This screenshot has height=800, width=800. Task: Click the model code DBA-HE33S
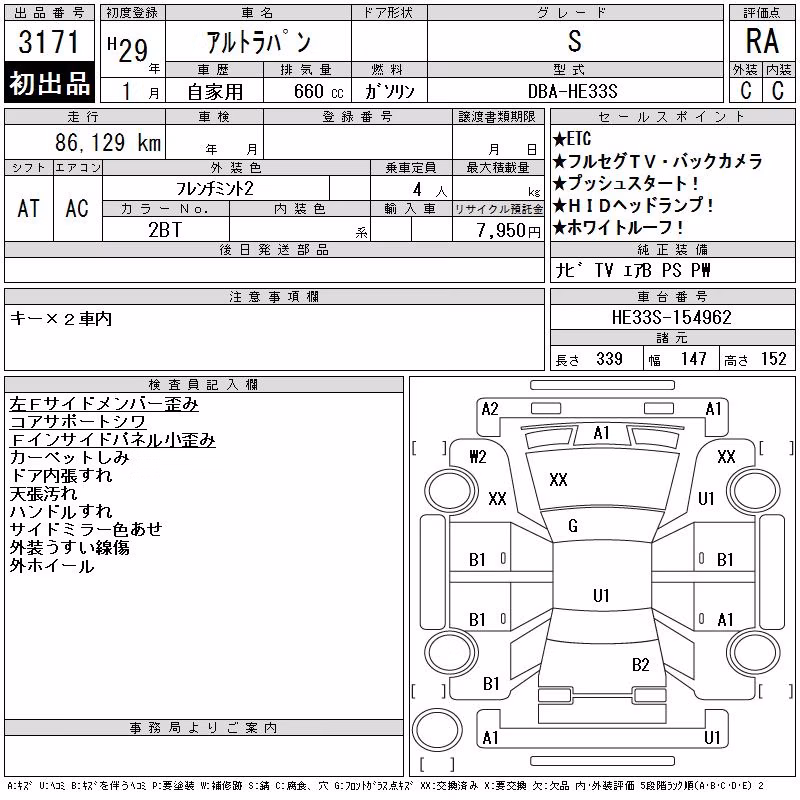[572, 91]
